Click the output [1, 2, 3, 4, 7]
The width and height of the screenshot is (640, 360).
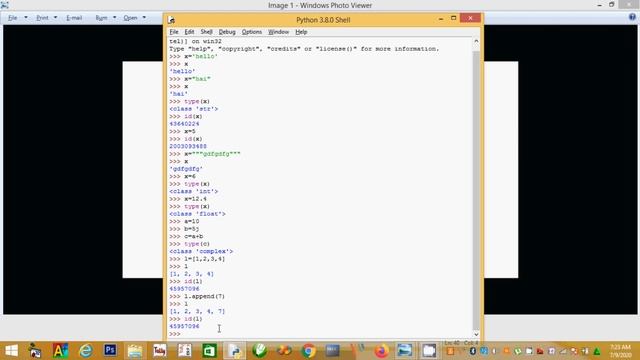197,311
